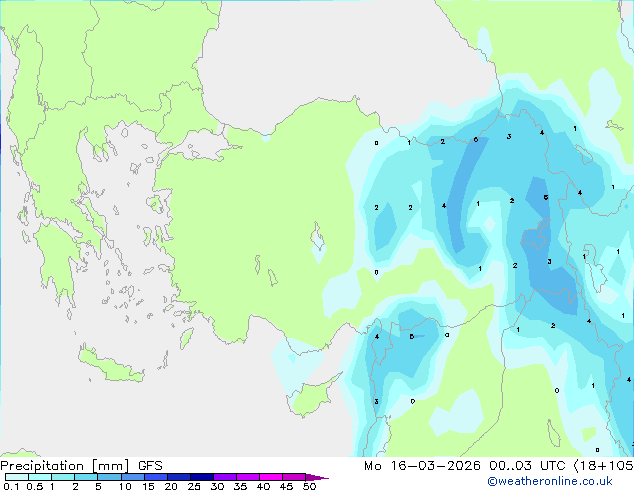Select the legend swatch between 0.1 and 0.5
This screenshot has height=490, width=634.
click(17, 477)
